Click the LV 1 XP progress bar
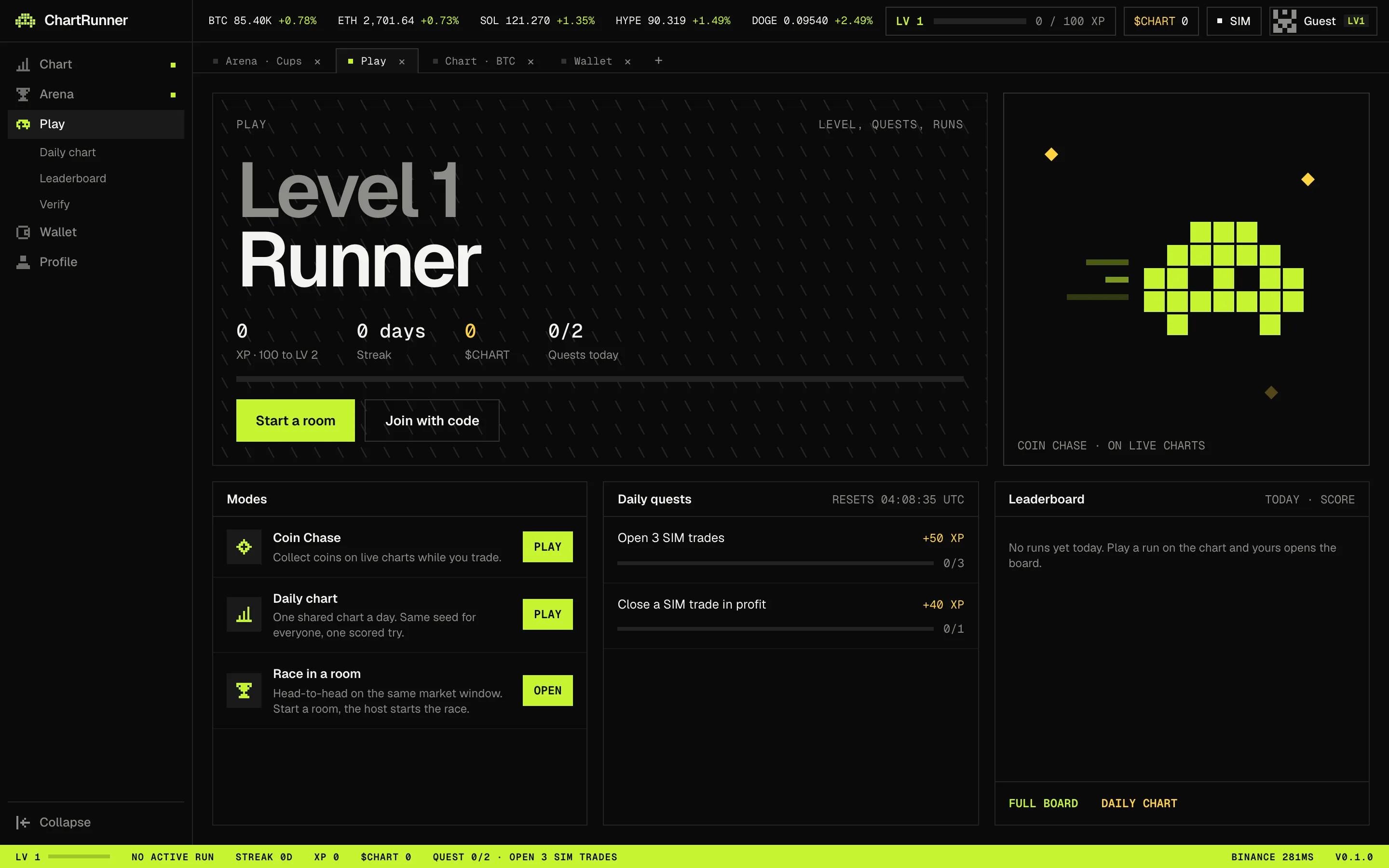Image resolution: width=1389 pixels, height=868 pixels. tap(980, 21)
